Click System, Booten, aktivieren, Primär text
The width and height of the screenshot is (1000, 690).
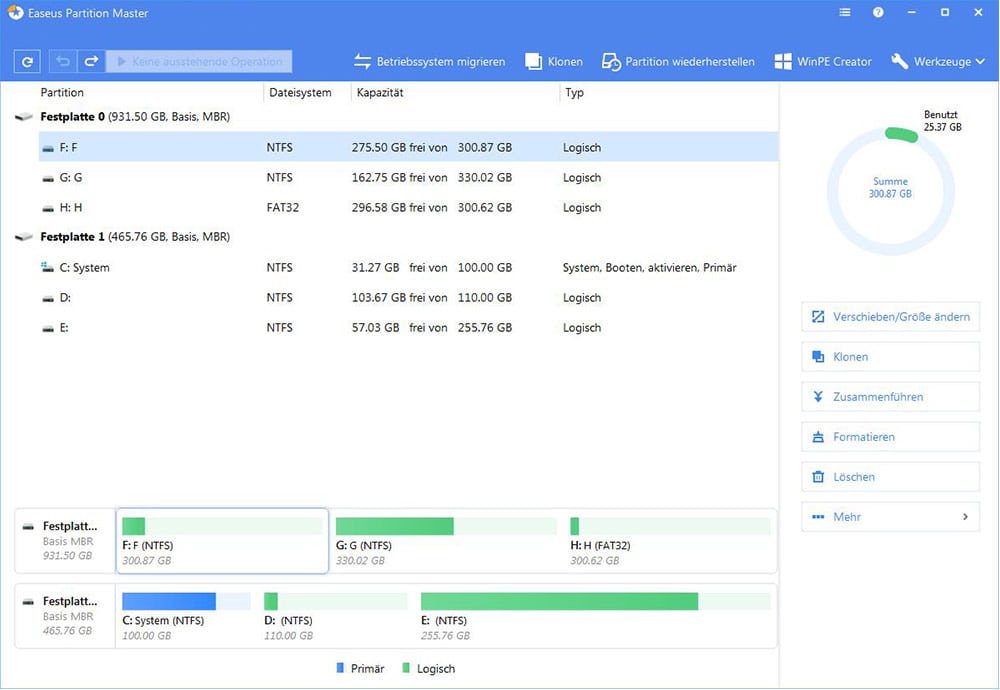[x=649, y=268]
